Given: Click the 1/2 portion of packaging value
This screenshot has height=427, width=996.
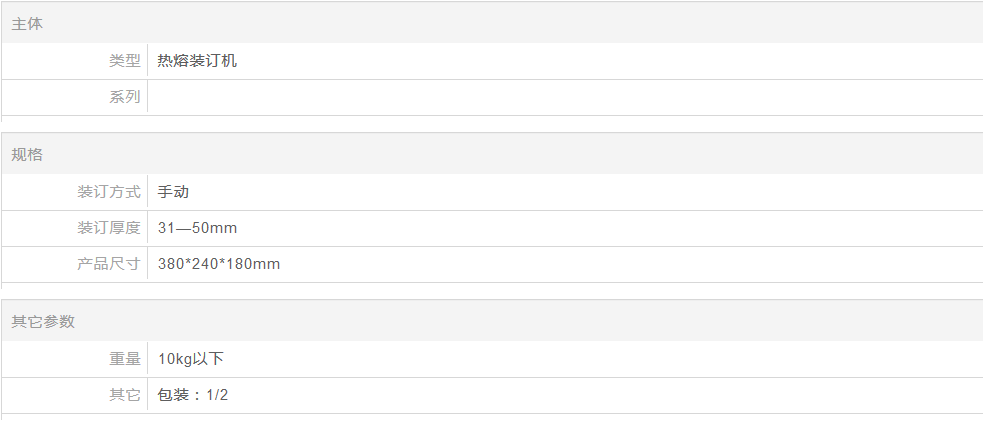Looking at the screenshot, I should pos(217,395).
